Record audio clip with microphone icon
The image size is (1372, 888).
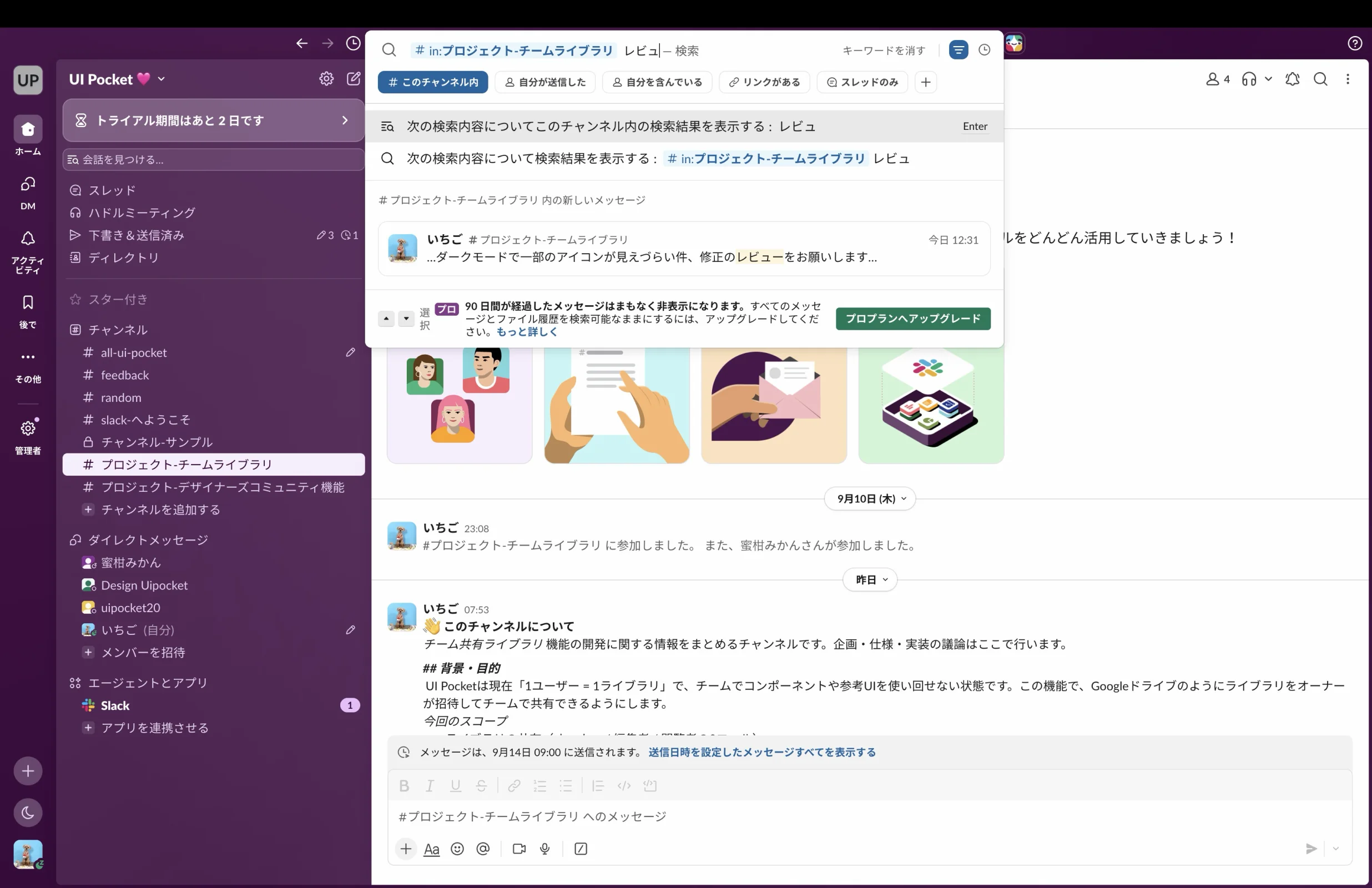pyautogui.click(x=545, y=849)
